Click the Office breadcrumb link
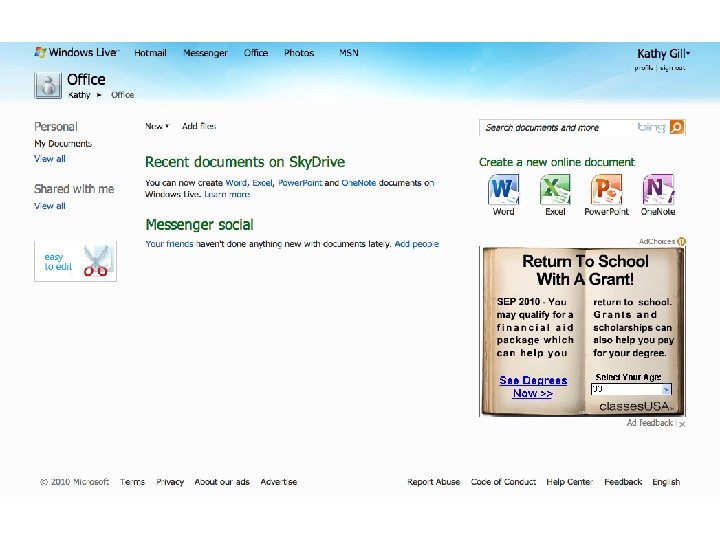The height and width of the screenshot is (540, 720). click(x=123, y=95)
